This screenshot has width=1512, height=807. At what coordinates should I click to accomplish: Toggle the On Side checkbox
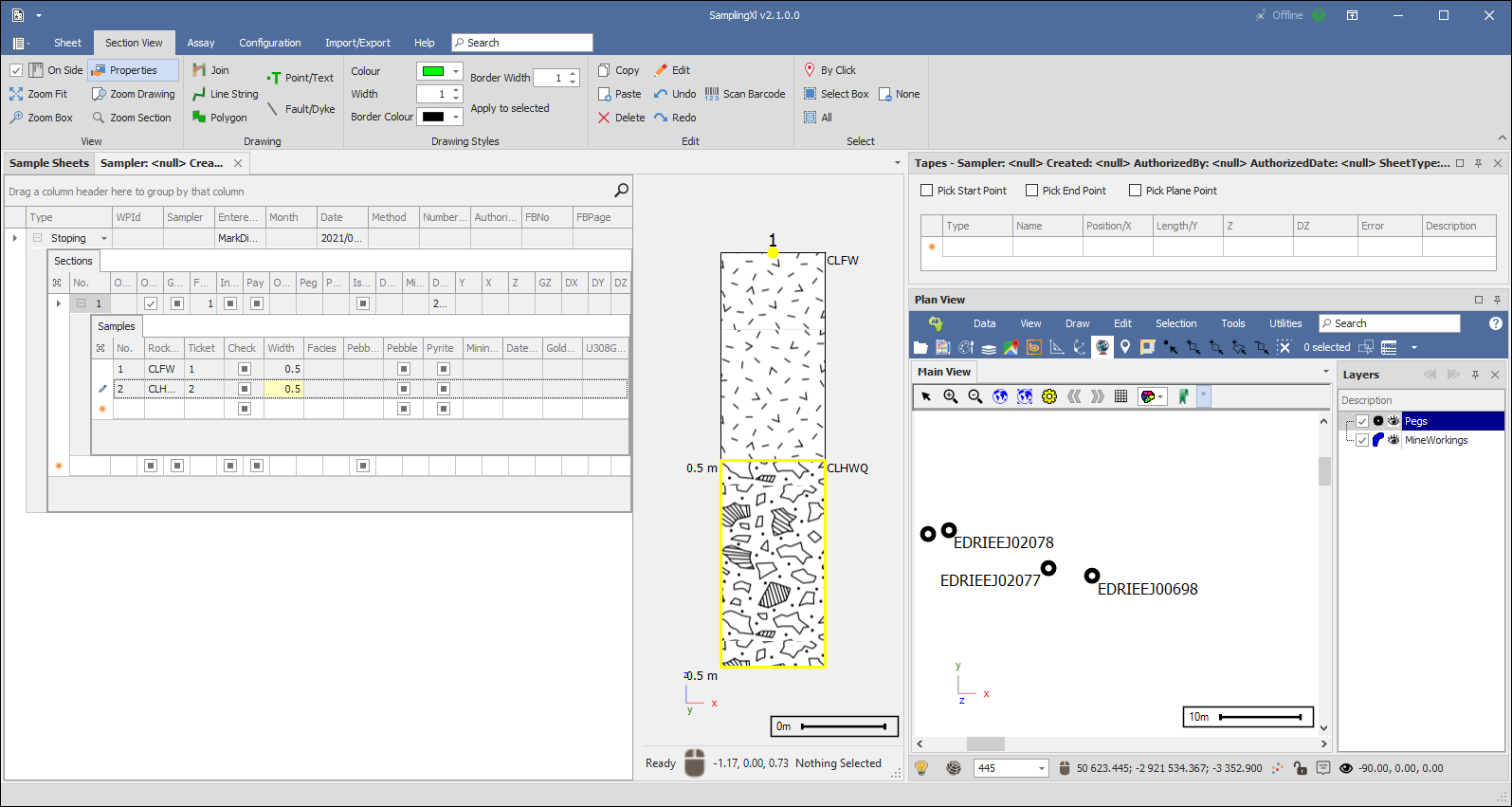click(16, 70)
